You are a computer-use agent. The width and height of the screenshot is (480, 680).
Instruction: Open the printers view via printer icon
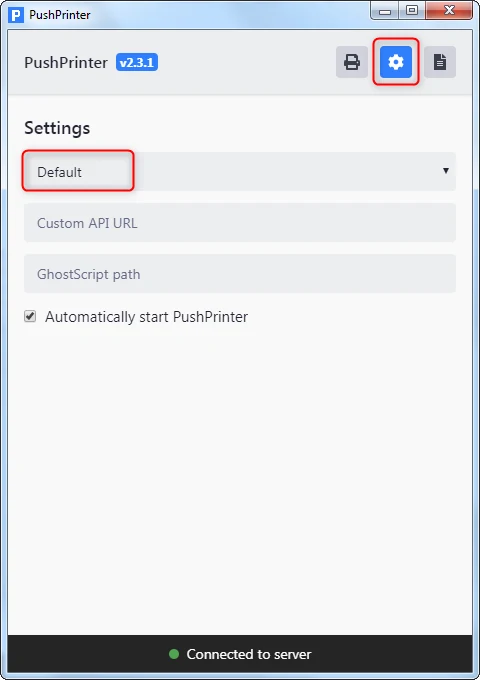coord(352,62)
